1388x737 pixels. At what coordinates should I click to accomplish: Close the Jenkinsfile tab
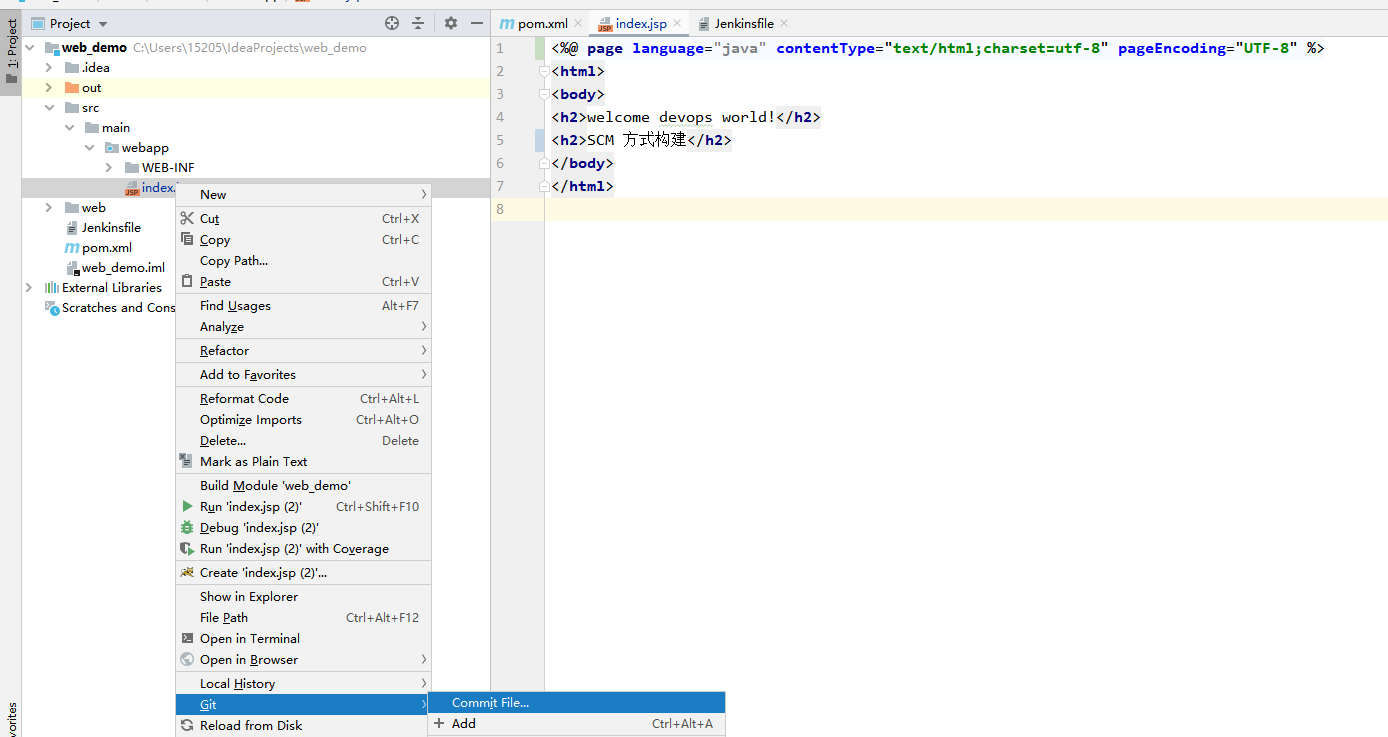(783, 23)
